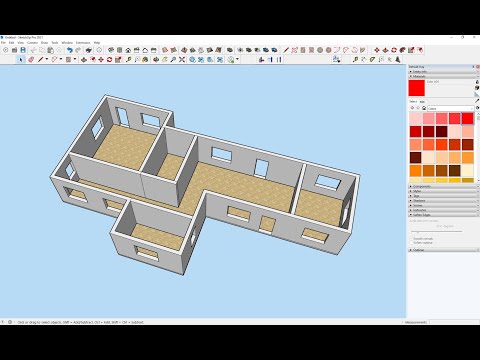Pick the Eraser tool in toolbar
The width and height of the screenshot is (480, 360).
[x=31, y=60]
